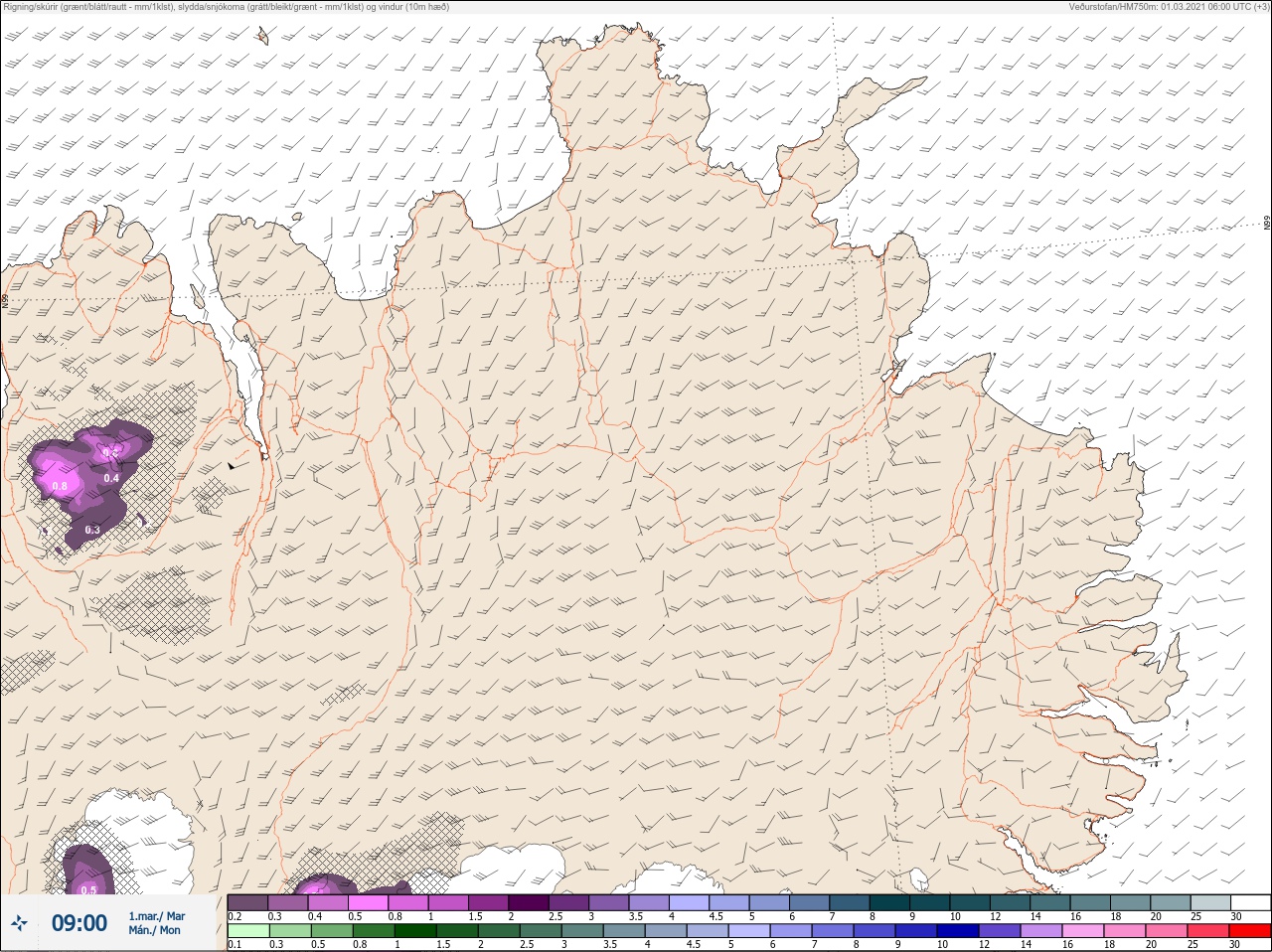1272x952 pixels.
Task: Pick the white upper legend swatch at 30
Action: [1250, 902]
